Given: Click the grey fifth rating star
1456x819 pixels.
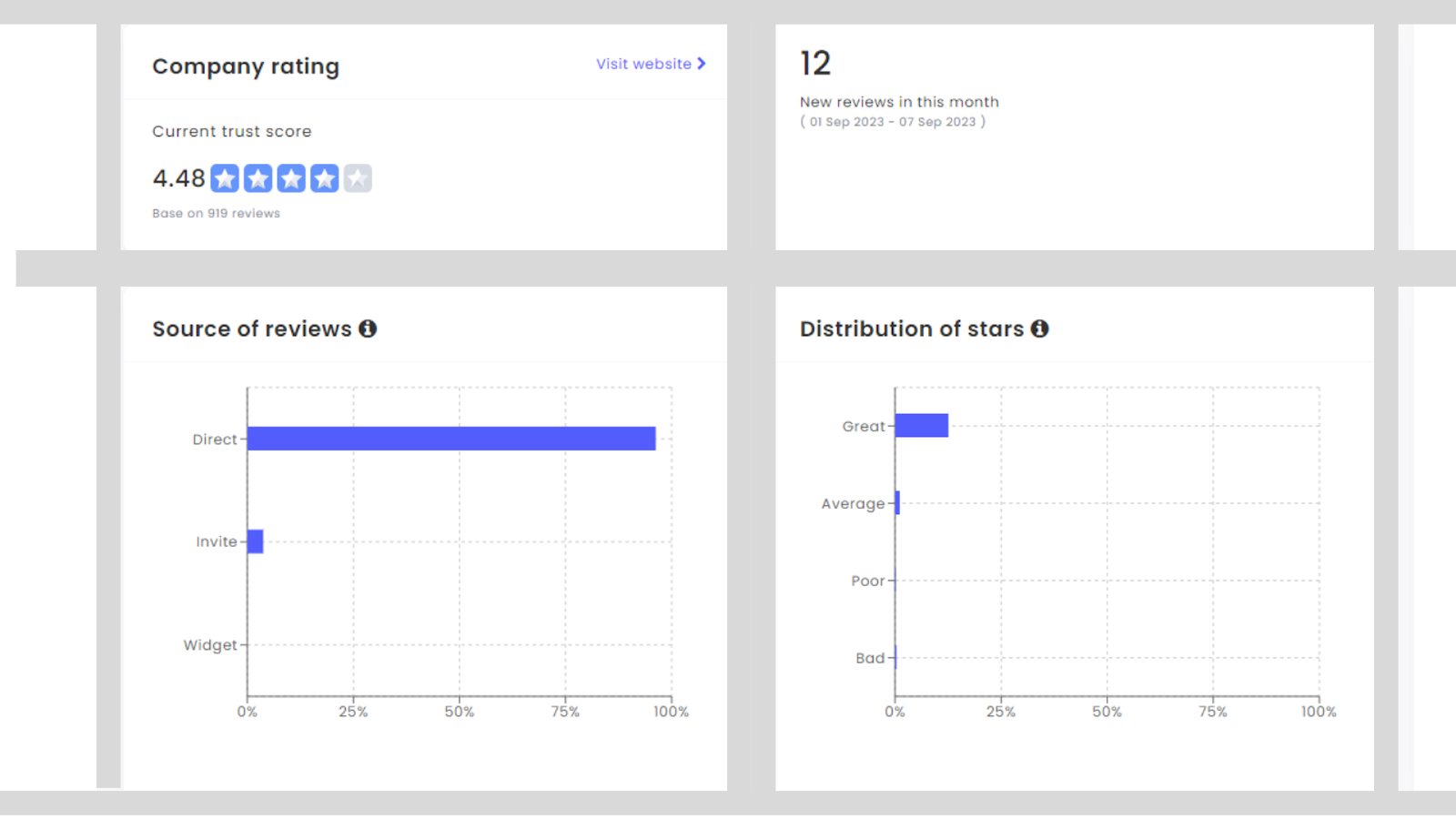Looking at the screenshot, I should point(358,178).
